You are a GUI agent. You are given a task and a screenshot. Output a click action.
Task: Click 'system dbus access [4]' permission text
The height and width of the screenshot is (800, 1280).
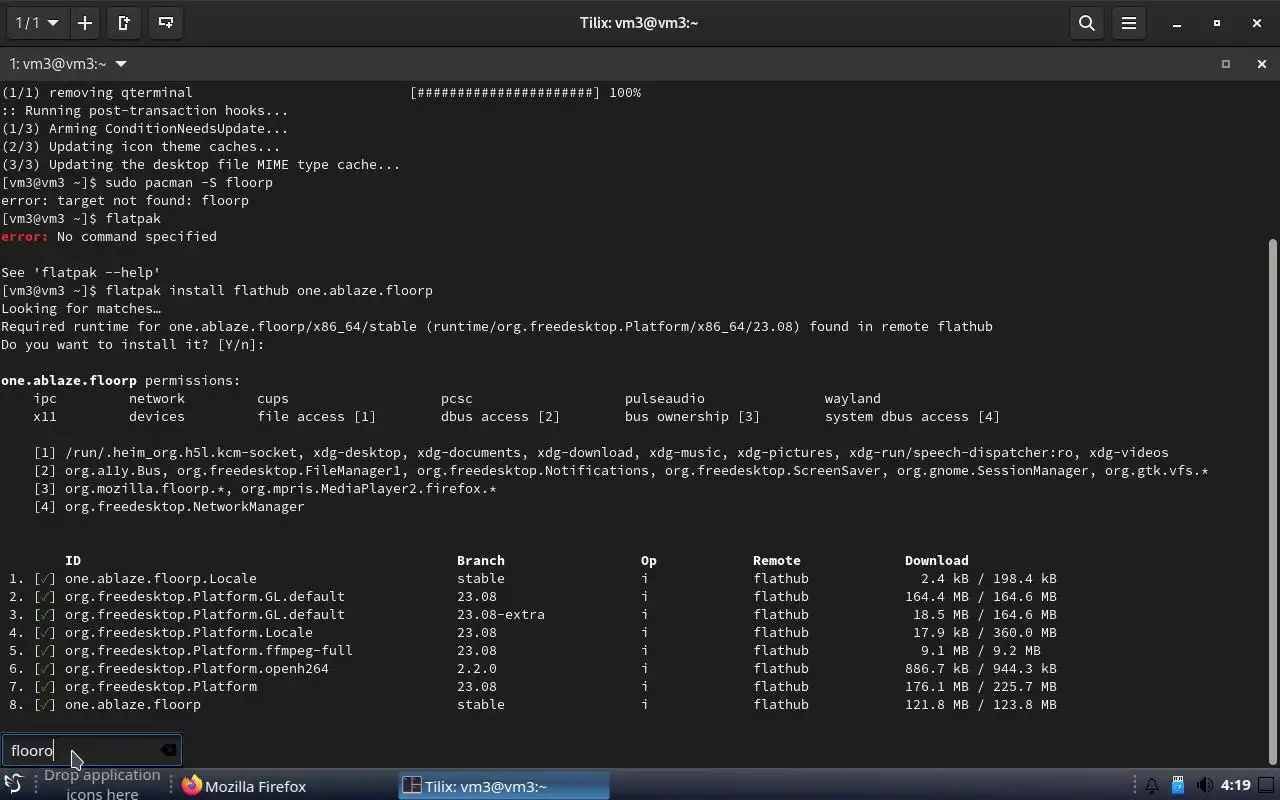(913, 417)
